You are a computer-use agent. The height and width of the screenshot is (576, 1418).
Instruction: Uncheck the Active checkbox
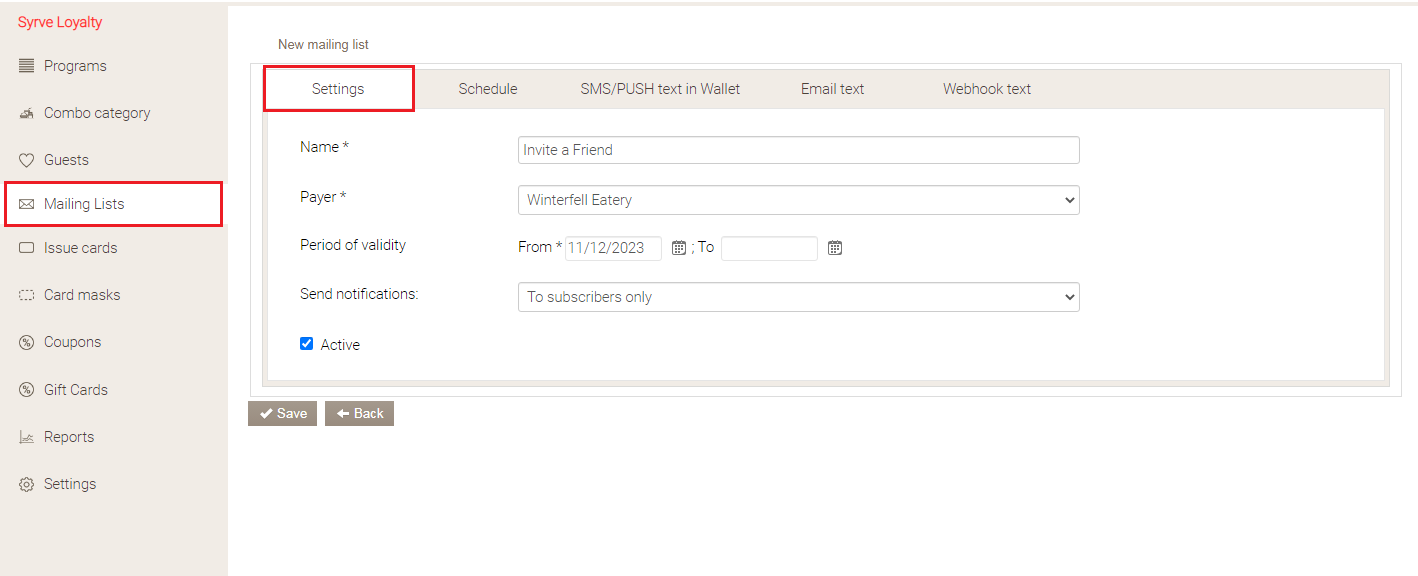(307, 344)
